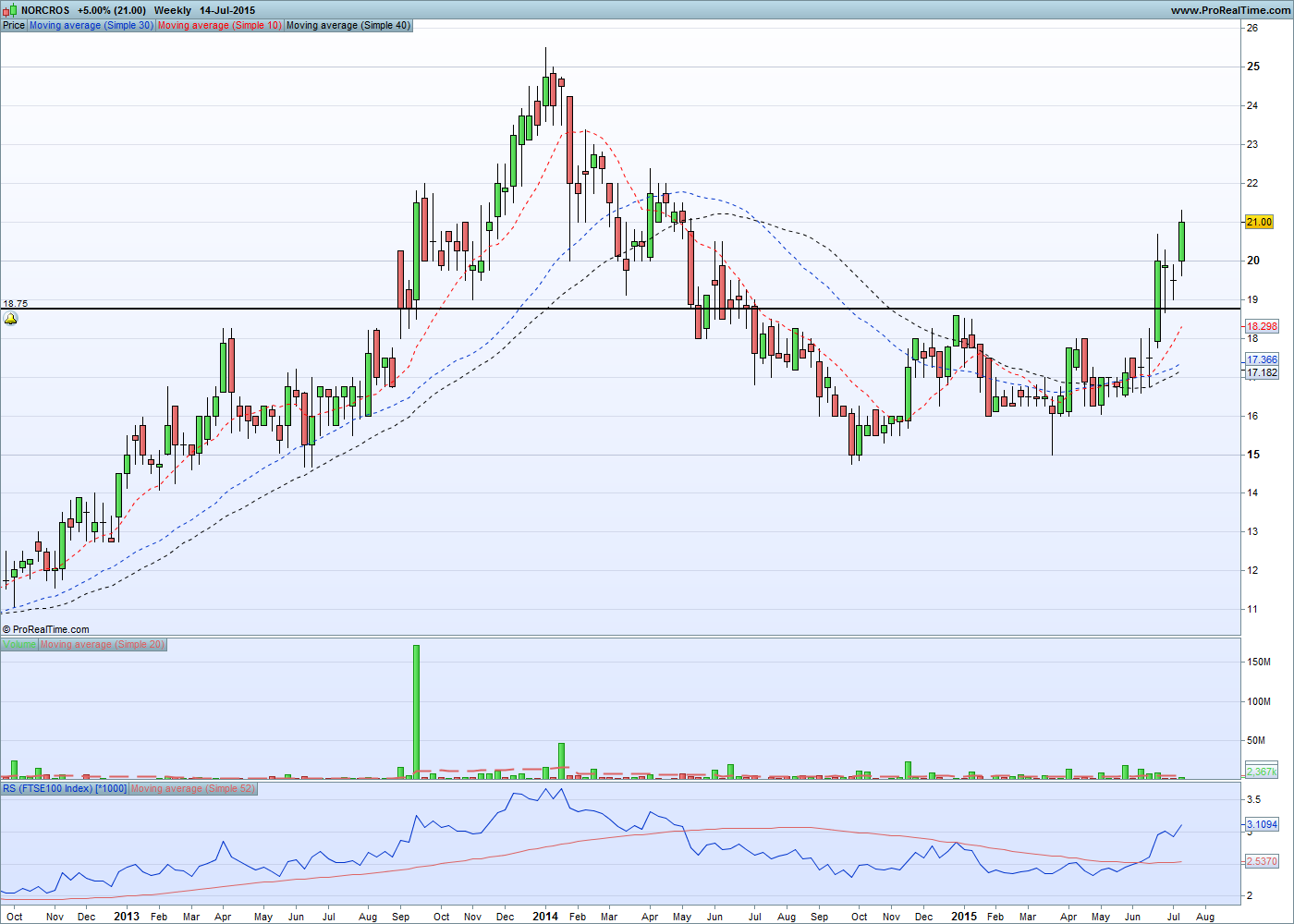Viewport: 1294px width, 924px height.
Task: Select the Moving average (Simple 20) label
Action: (x=103, y=644)
